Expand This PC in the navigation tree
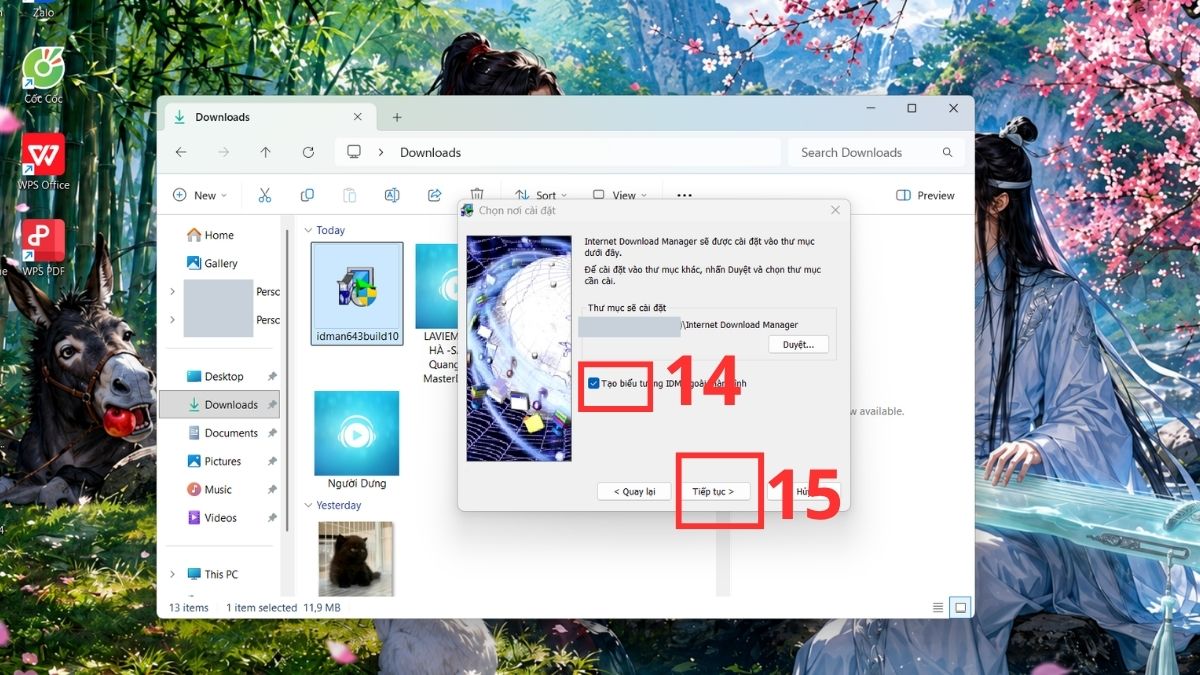The width and height of the screenshot is (1200, 675). point(172,574)
